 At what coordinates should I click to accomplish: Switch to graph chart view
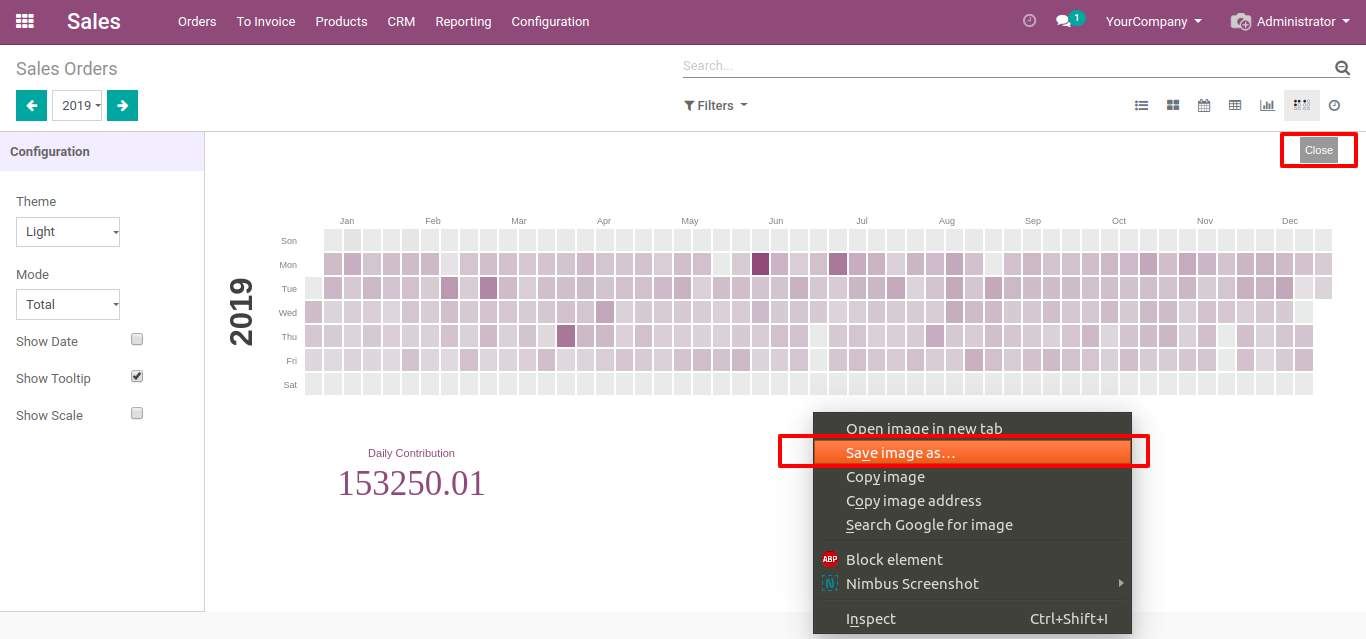pyautogui.click(x=1267, y=105)
